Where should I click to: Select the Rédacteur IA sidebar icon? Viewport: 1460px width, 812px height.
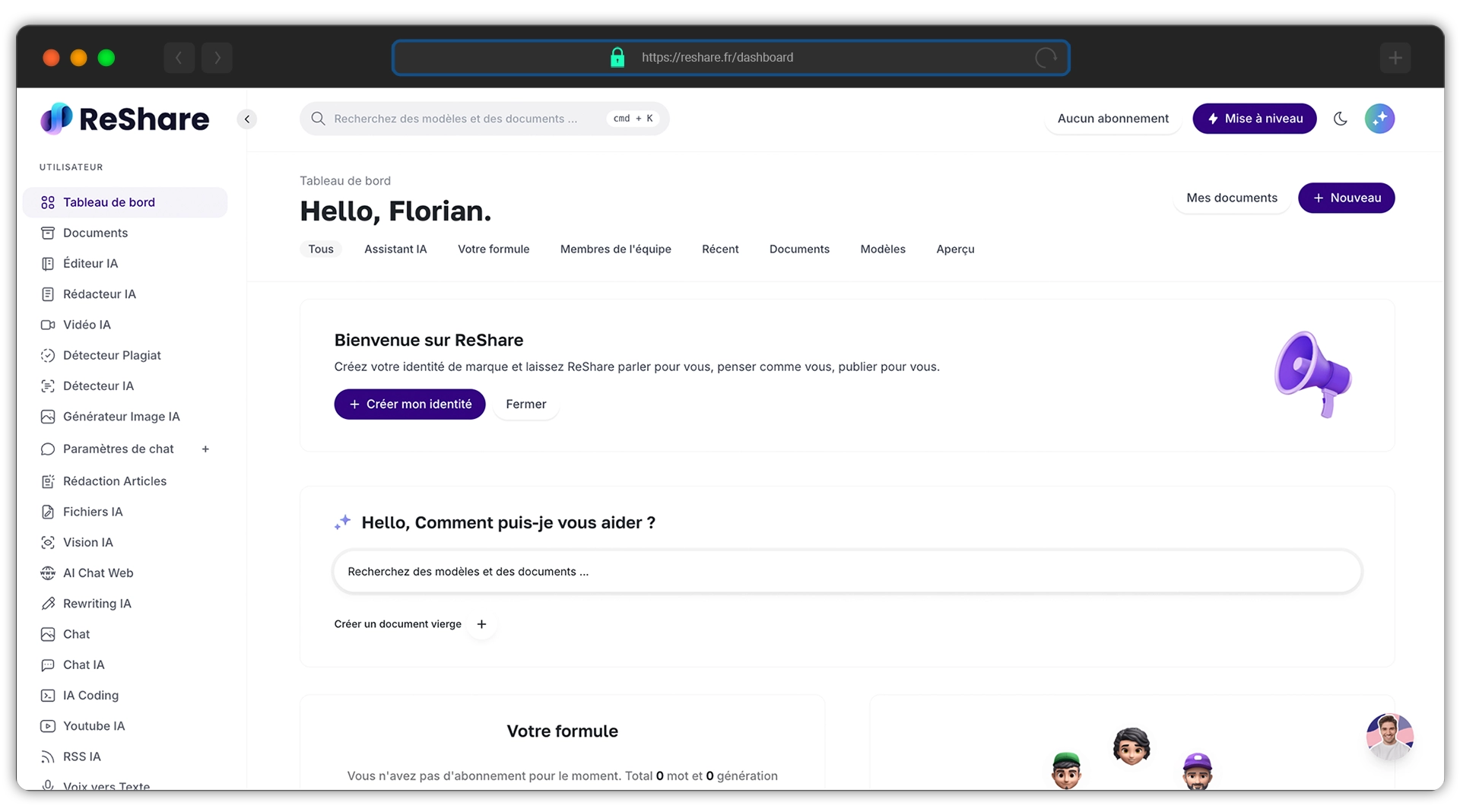pos(48,294)
